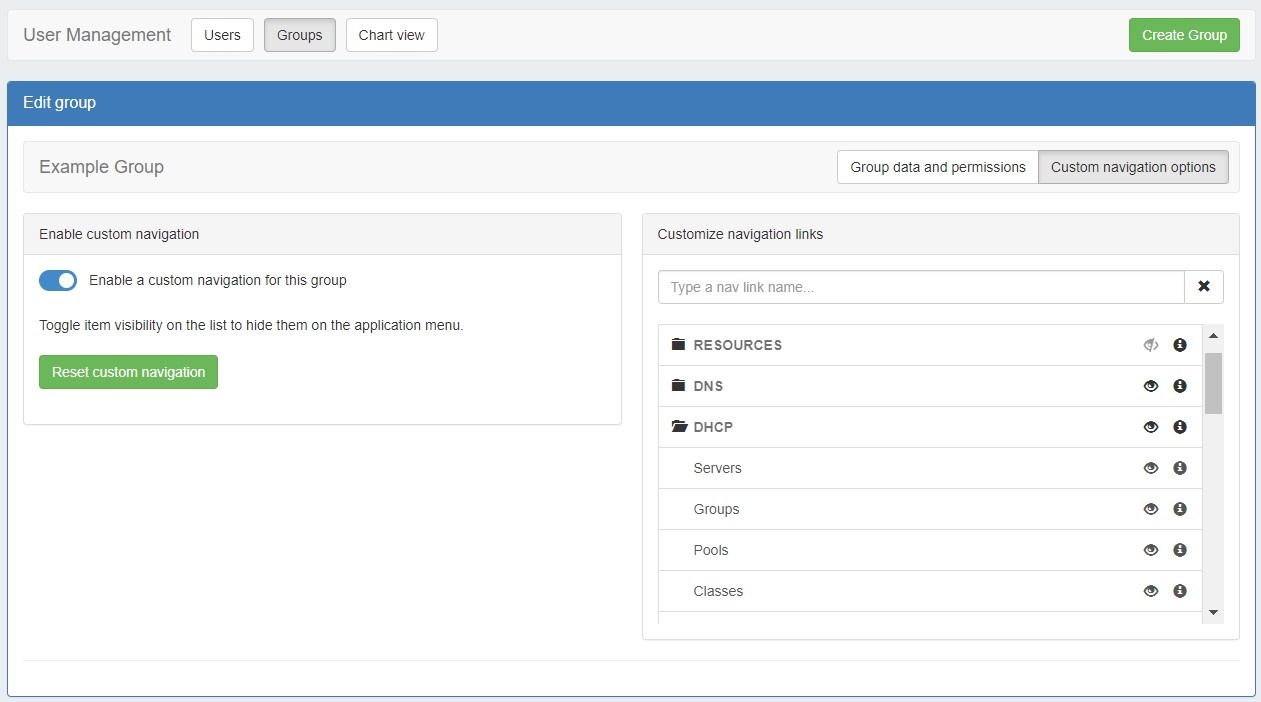Show the hidden RESOURCES nav item
Viewport: 1261px width, 702px height.
1151,345
